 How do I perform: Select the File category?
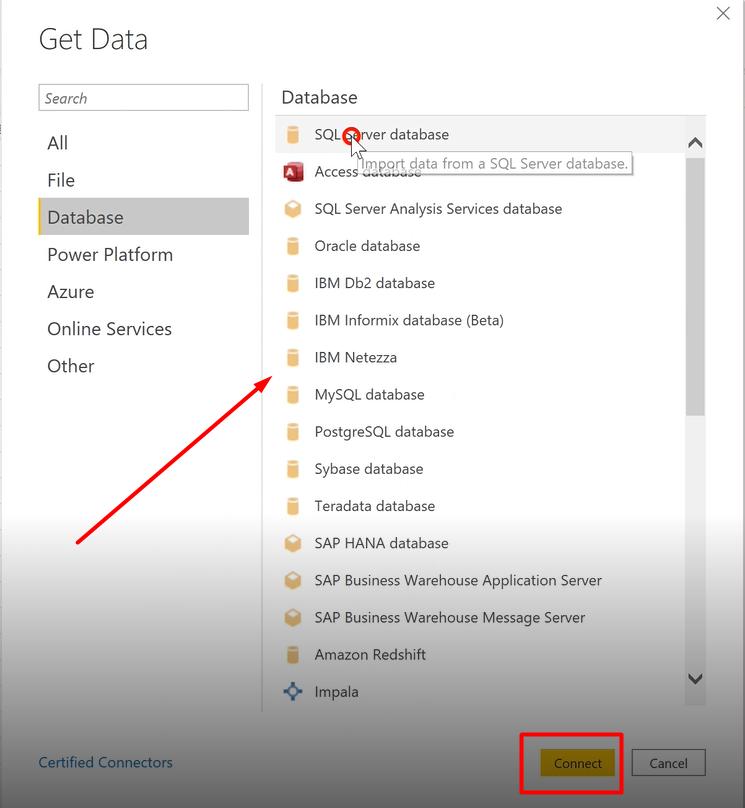[60, 180]
